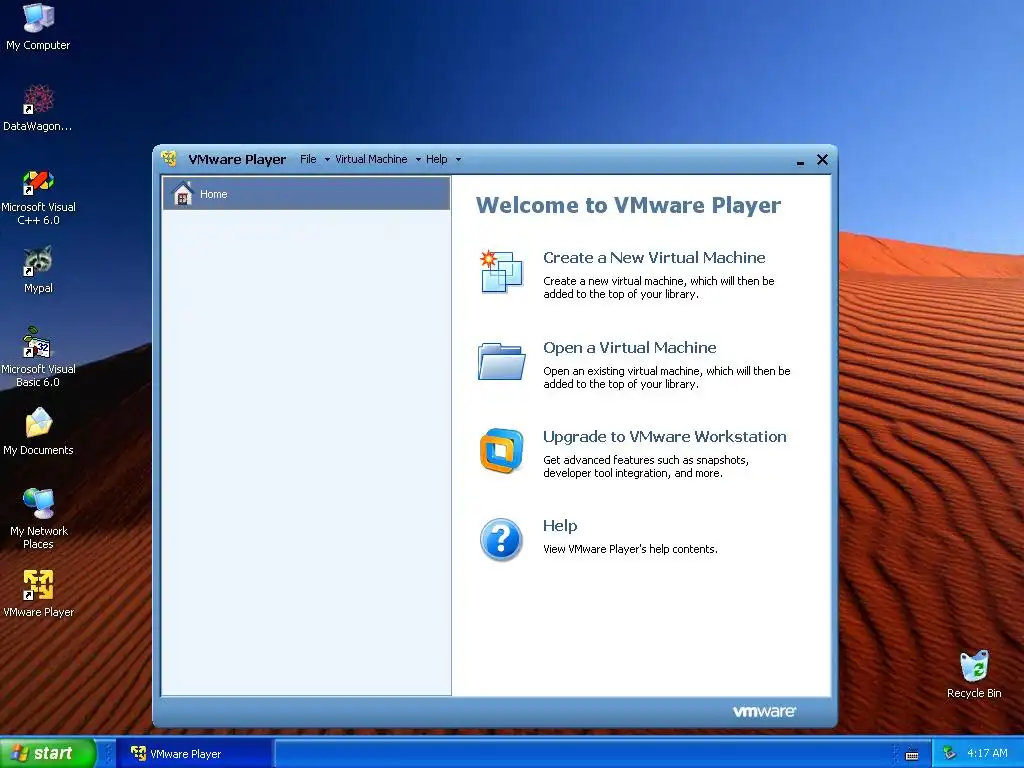
Task: Select the DataWagon desktop shortcut
Action: pyautogui.click(x=38, y=108)
